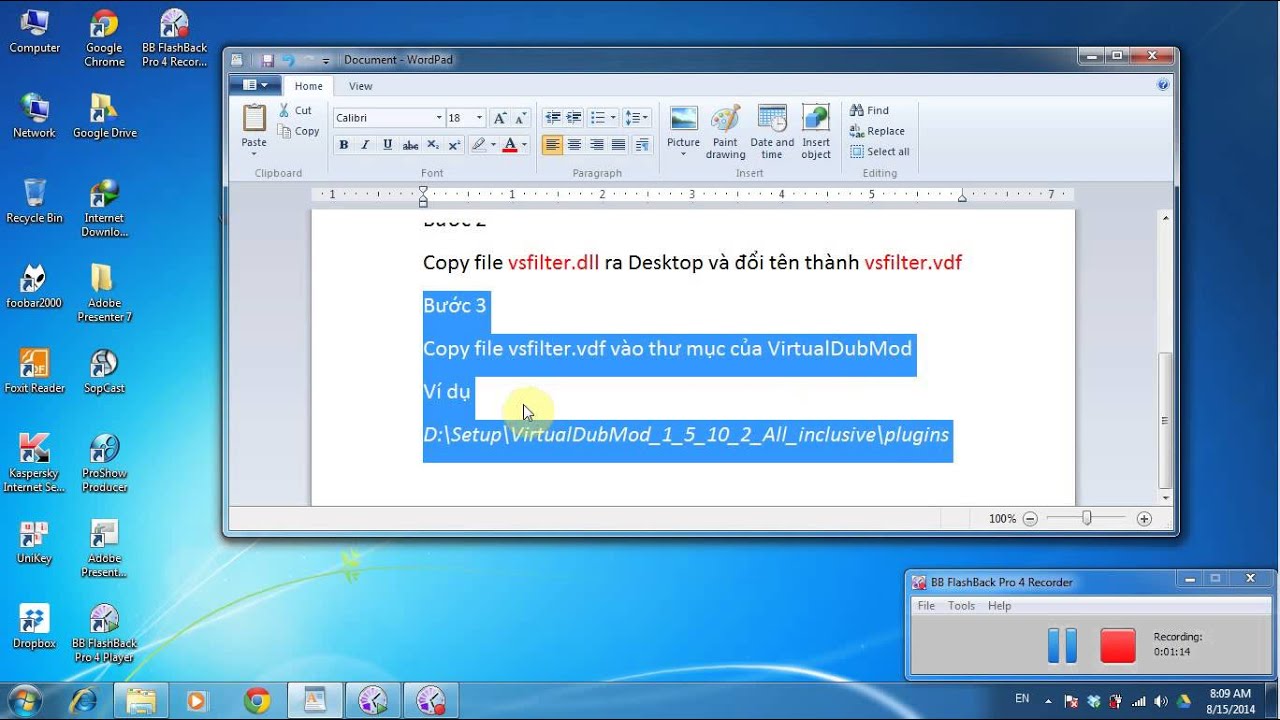Select the foobar2000 desktop icon
The height and width of the screenshot is (720, 1280).
click(34, 287)
